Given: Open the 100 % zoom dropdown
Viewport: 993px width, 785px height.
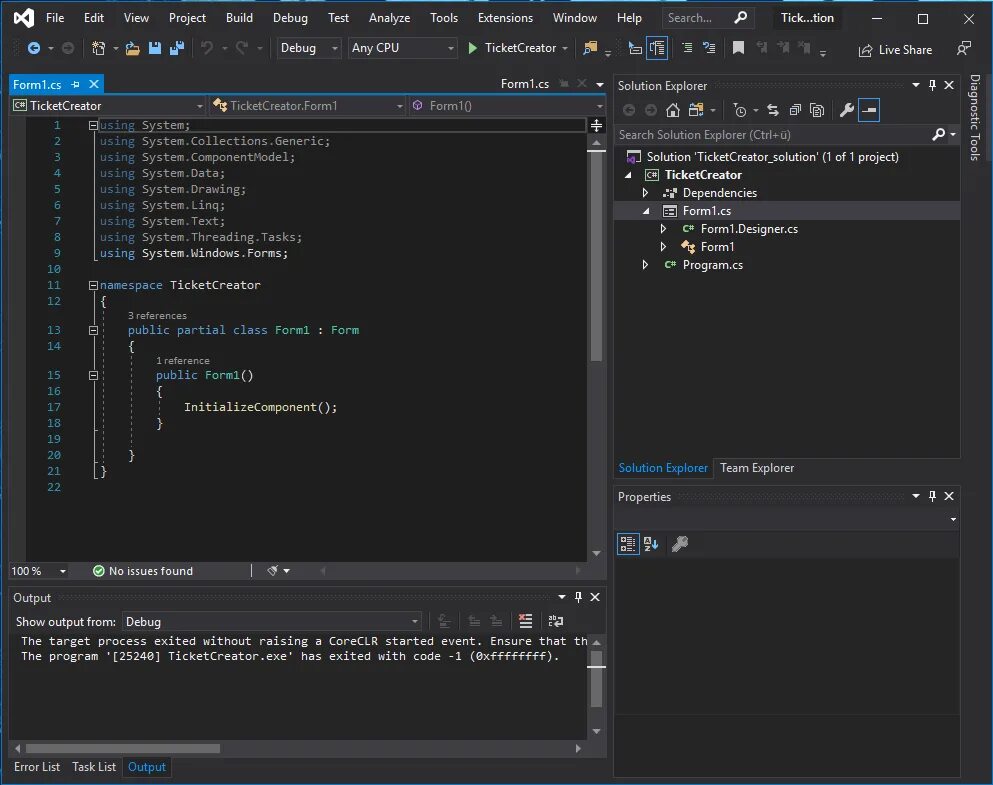Looking at the screenshot, I should (x=38, y=571).
